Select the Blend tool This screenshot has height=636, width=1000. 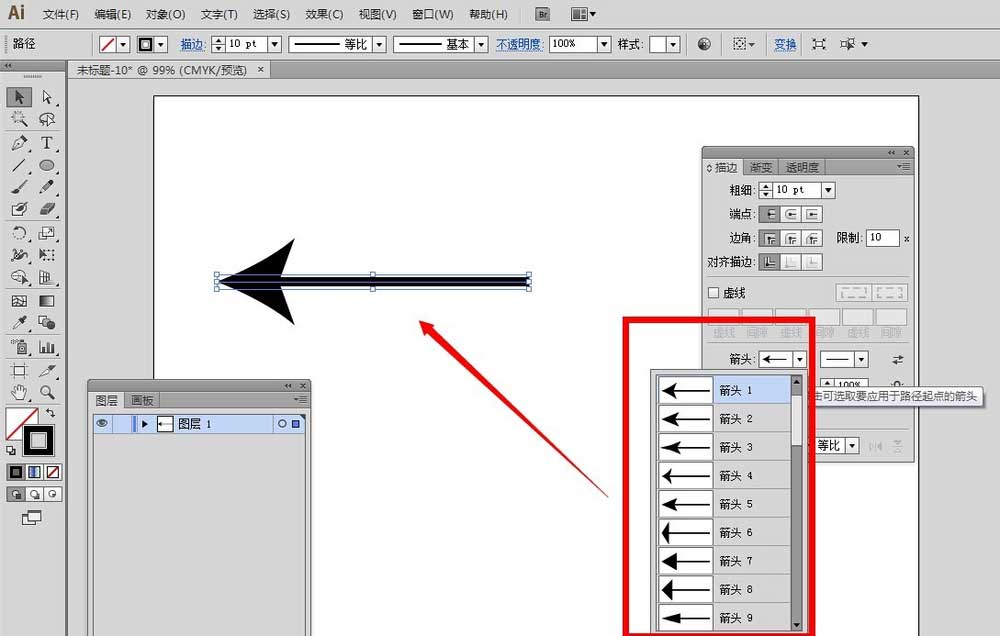(x=47, y=323)
